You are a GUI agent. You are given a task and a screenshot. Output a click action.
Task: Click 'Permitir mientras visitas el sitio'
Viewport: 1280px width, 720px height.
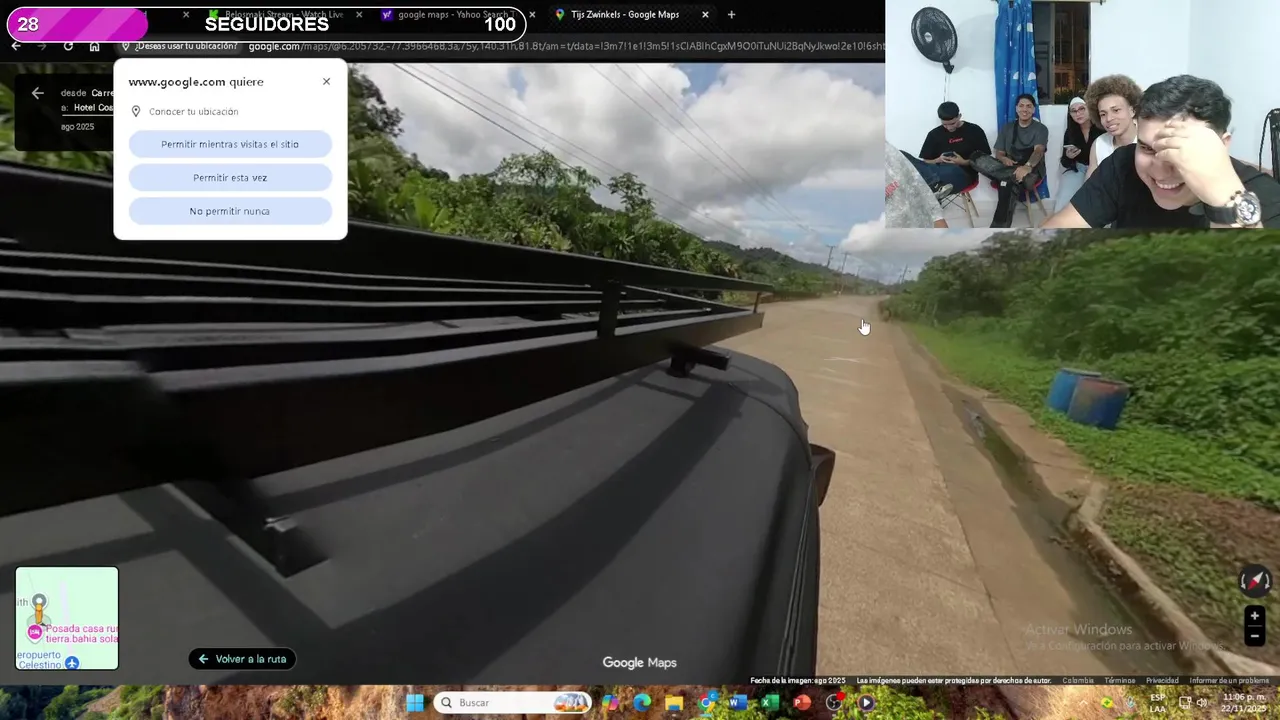pyautogui.click(x=230, y=144)
